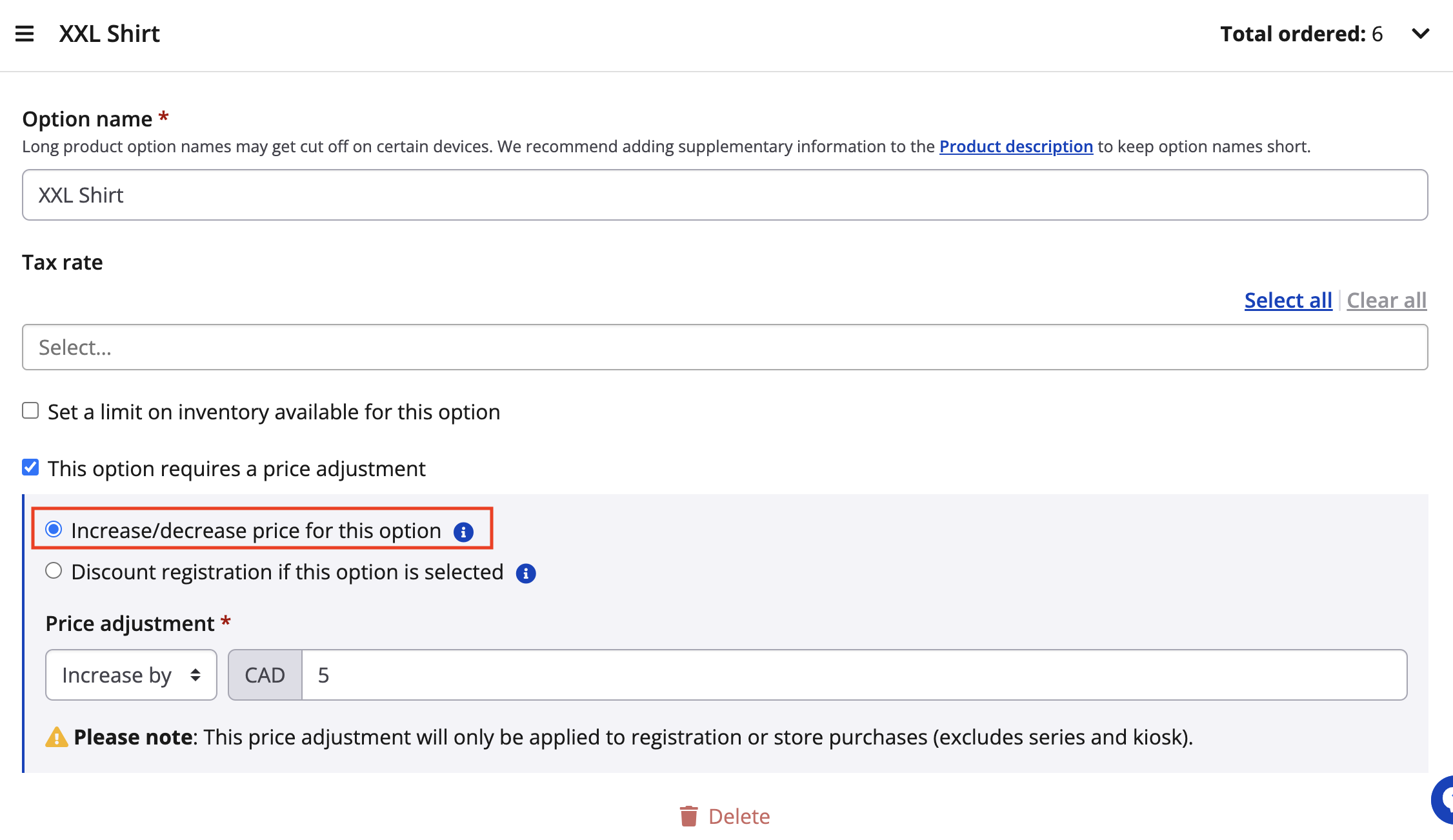Click the price adjustment amount field

click(x=854, y=675)
